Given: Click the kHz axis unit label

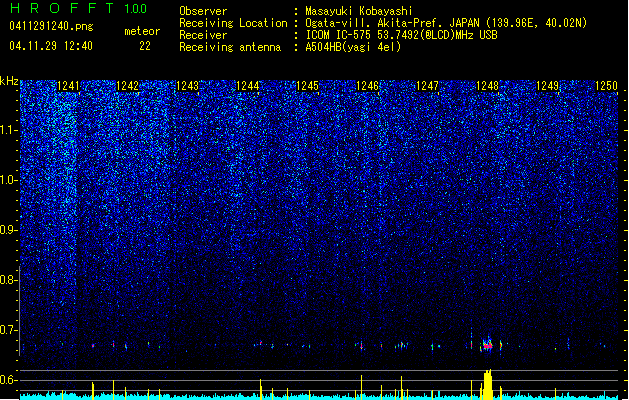Looking at the screenshot, I should (9, 81).
